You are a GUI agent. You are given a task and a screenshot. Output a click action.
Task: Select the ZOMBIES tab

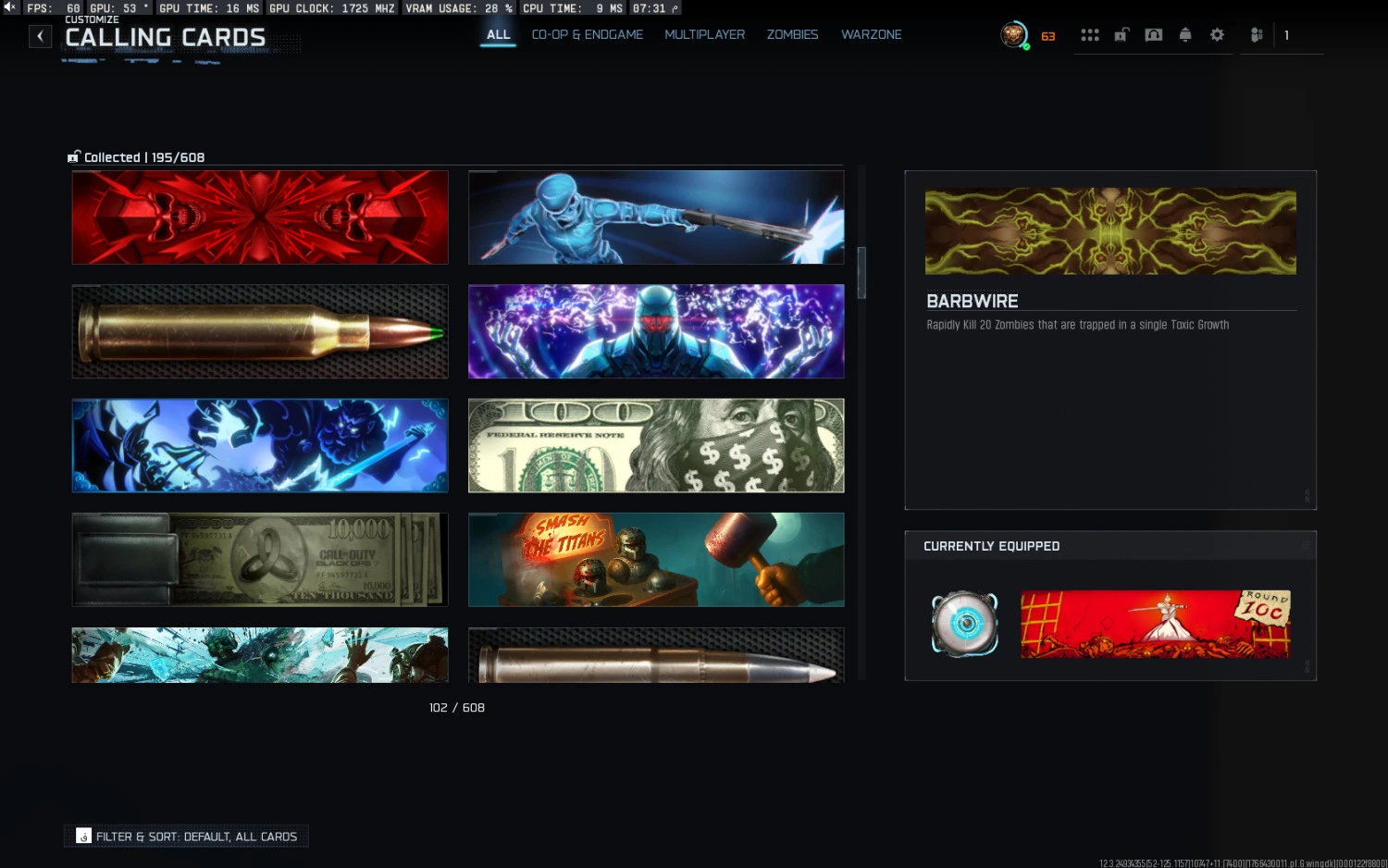pyautogui.click(x=793, y=35)
